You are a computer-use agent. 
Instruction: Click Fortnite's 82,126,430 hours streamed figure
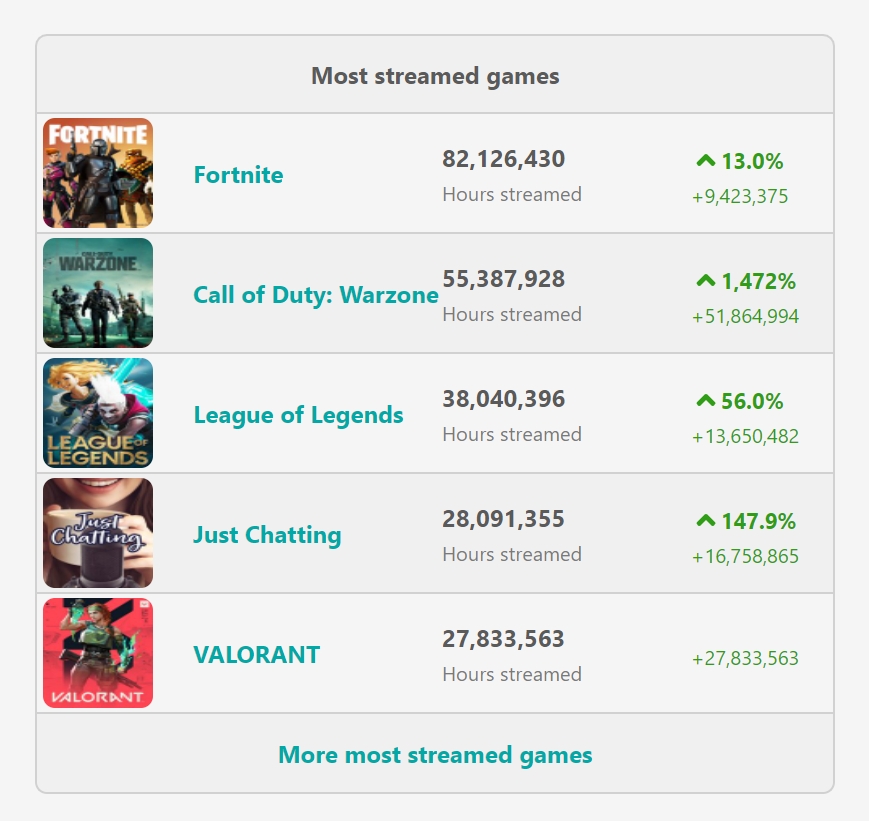pos(504,159)
